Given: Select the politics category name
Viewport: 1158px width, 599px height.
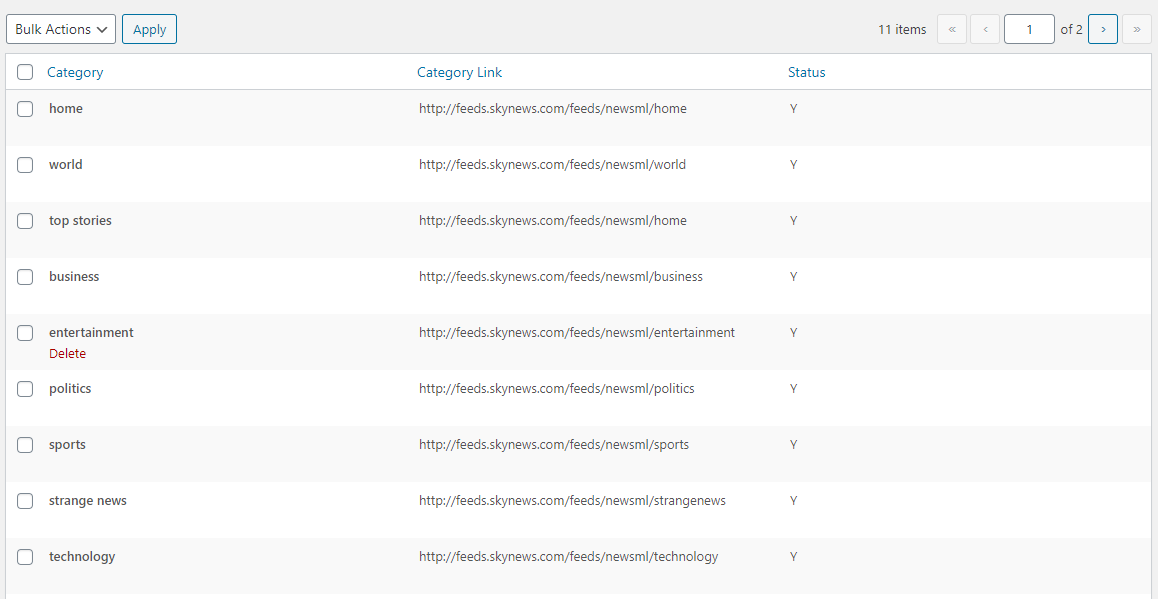Looking at the screenshot, I should pyautogui.click(x=69, y=388).
